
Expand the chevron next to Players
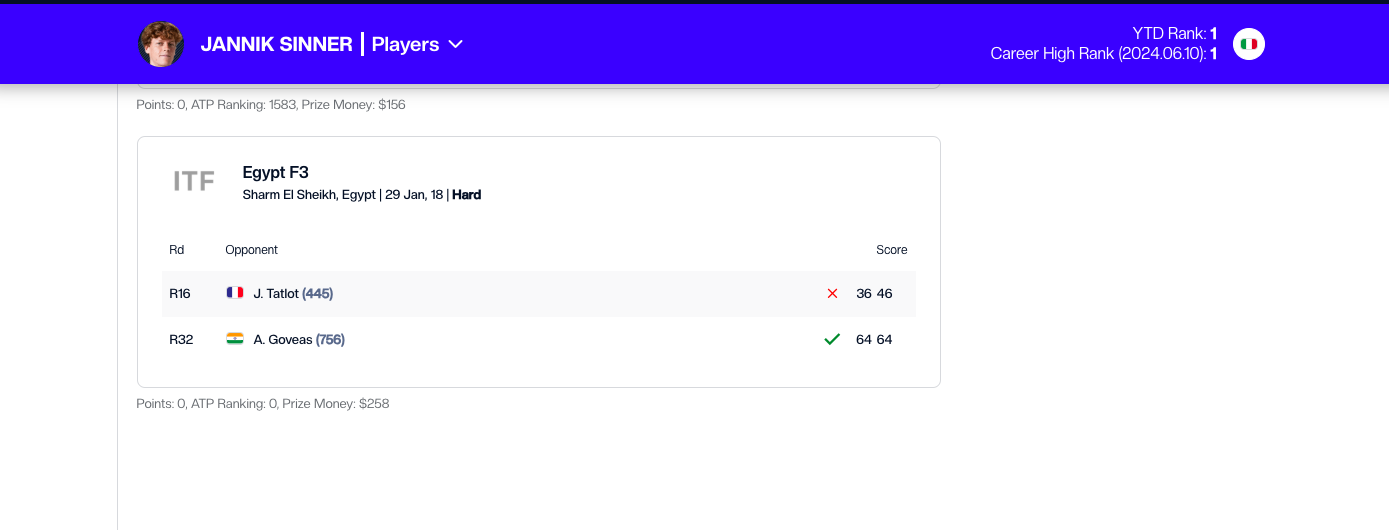click(455, 44)
